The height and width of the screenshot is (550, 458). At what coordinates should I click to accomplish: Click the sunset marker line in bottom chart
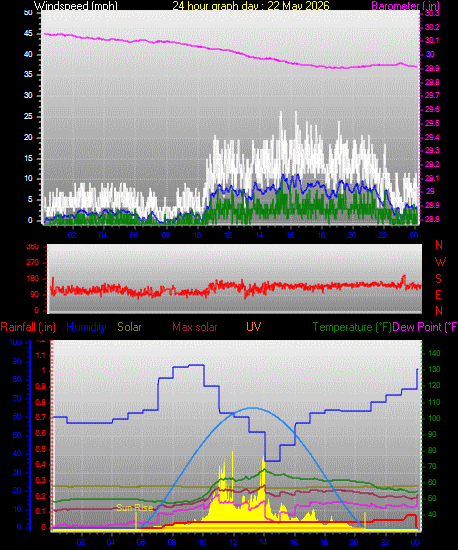365,520
